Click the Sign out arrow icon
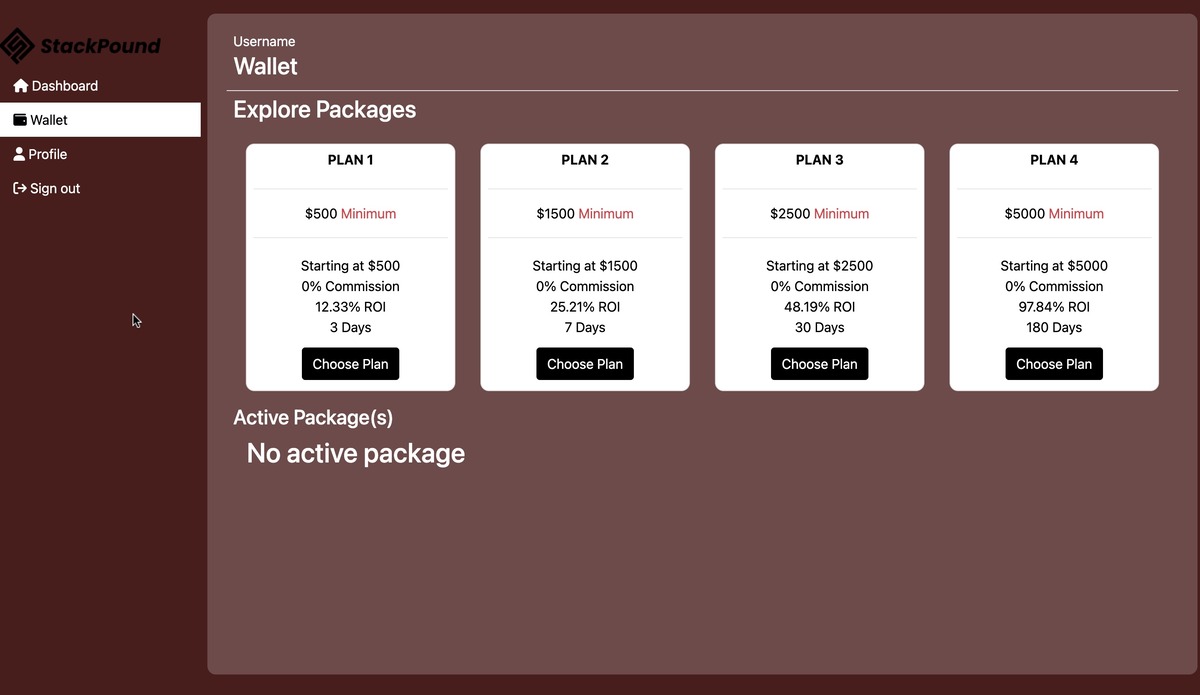1200x695 pixels. 19,188
